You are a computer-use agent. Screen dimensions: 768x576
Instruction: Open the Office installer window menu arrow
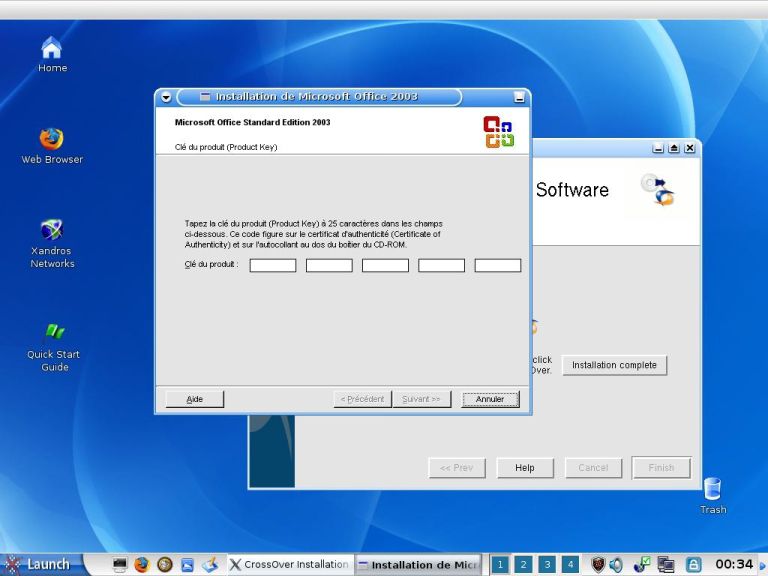tap(166, 97)
